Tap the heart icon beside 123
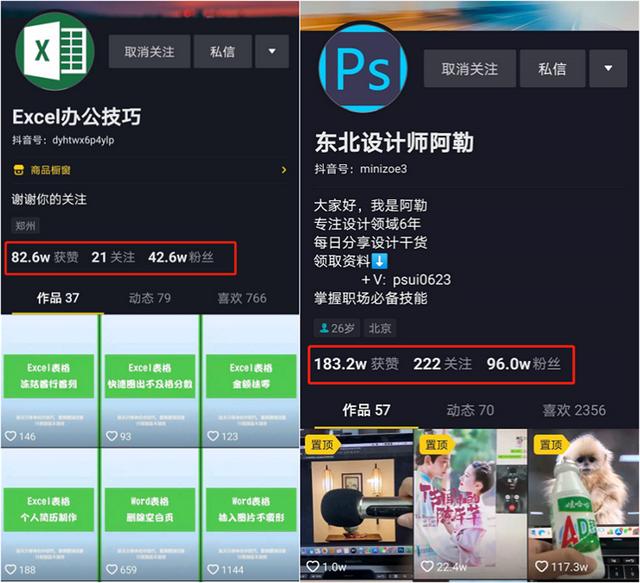 tap(213, 436)
